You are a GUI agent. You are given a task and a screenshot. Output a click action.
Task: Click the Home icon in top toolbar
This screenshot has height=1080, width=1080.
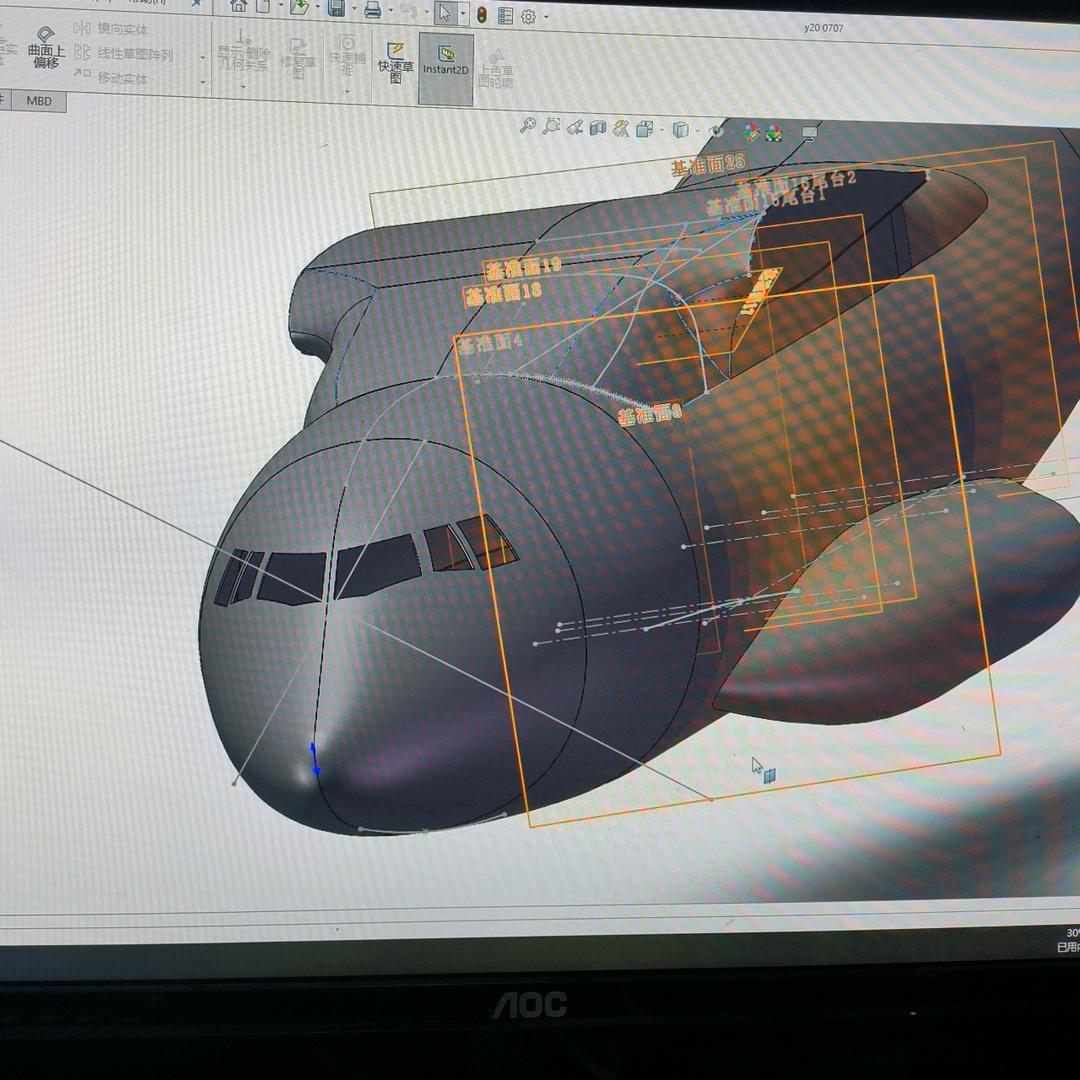[x=238, y=6]
